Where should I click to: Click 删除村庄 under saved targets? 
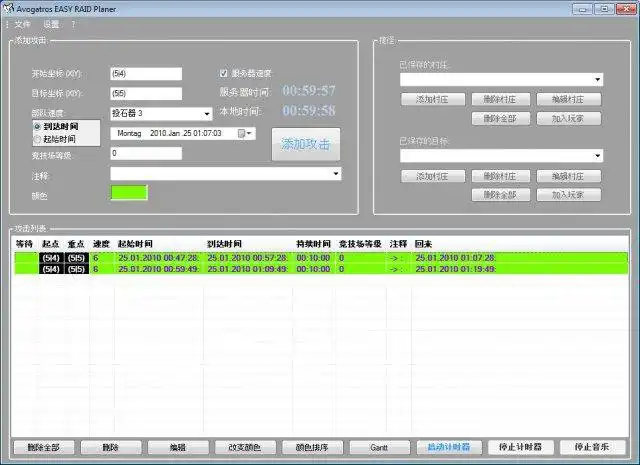point(501,176)
